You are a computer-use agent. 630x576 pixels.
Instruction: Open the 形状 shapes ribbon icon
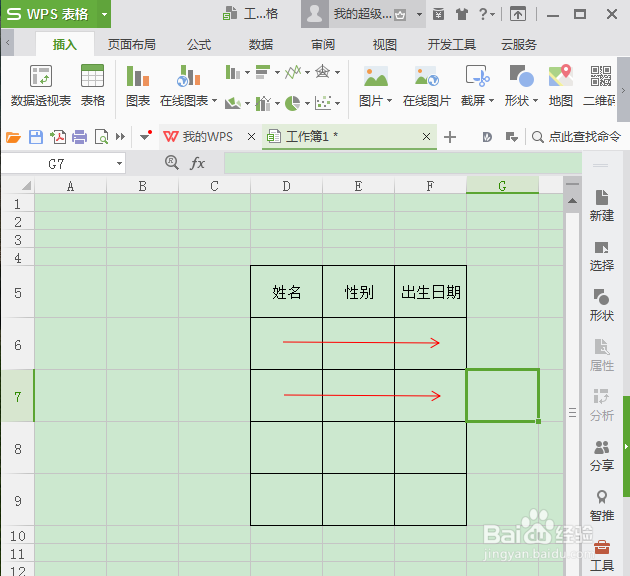coord(521,86)
